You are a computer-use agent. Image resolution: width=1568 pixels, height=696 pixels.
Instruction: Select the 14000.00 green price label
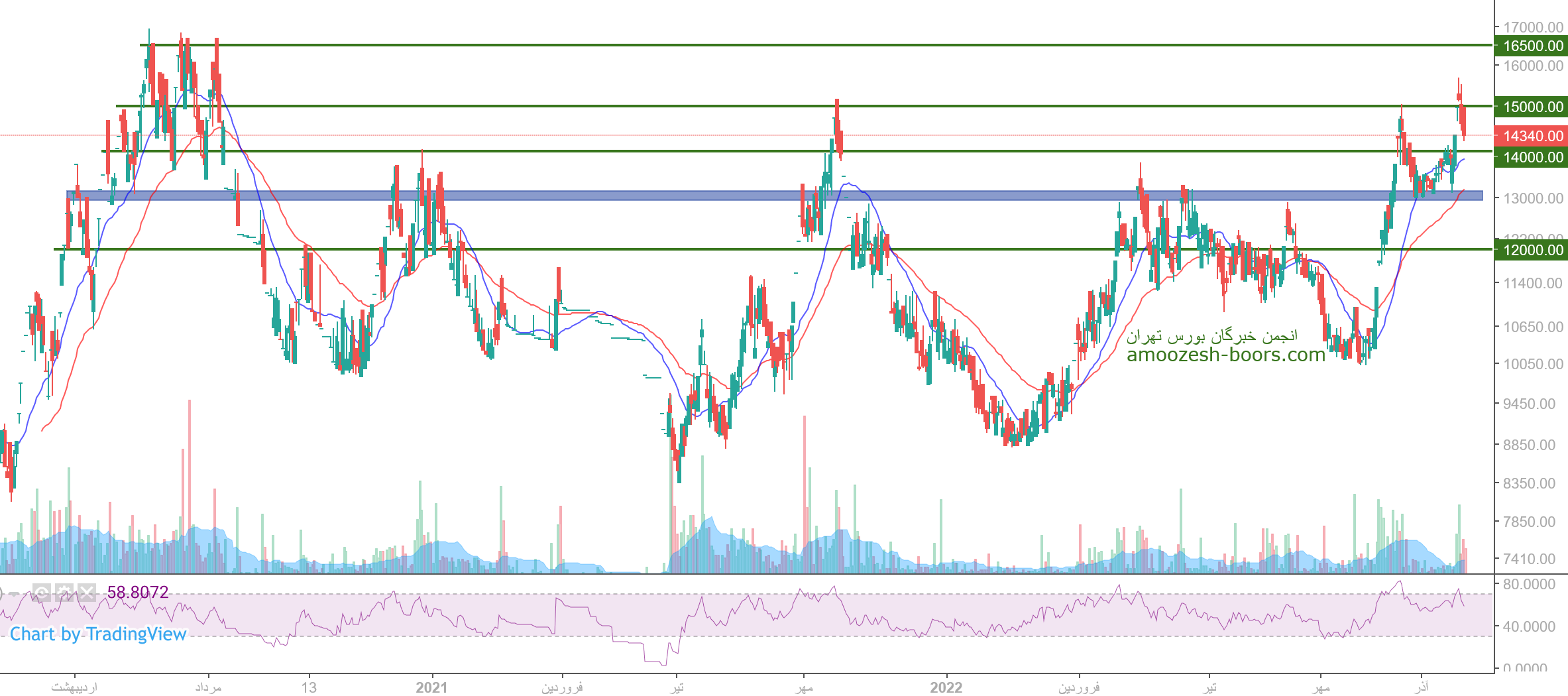coord(1532,157)
